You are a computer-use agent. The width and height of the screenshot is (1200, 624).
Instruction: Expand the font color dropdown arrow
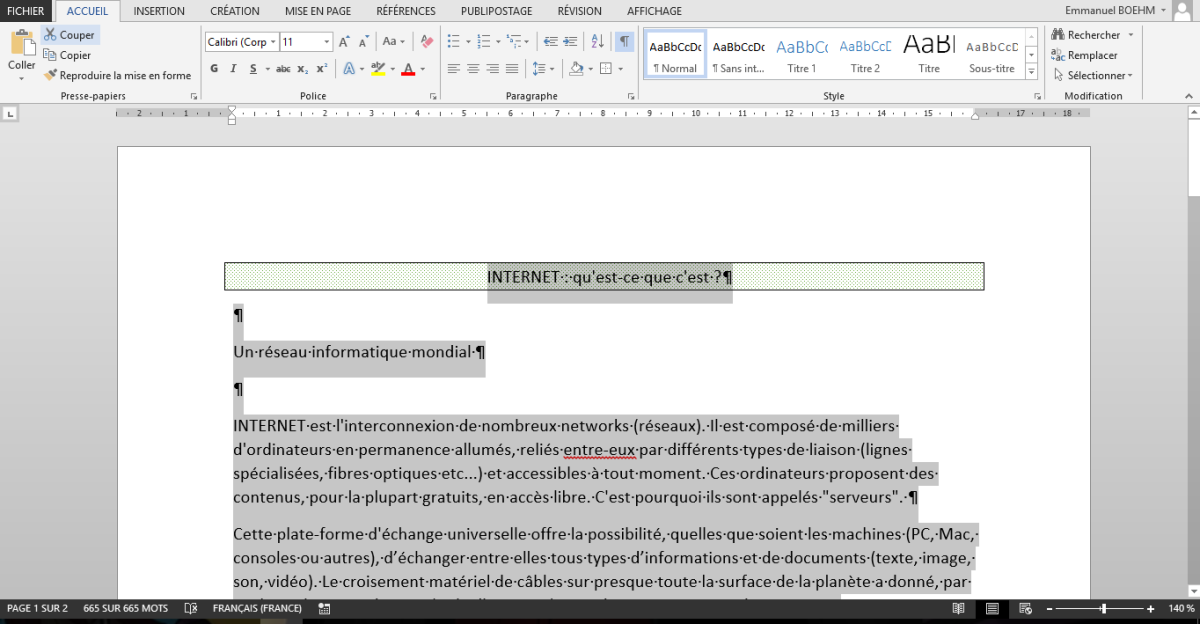422,69
